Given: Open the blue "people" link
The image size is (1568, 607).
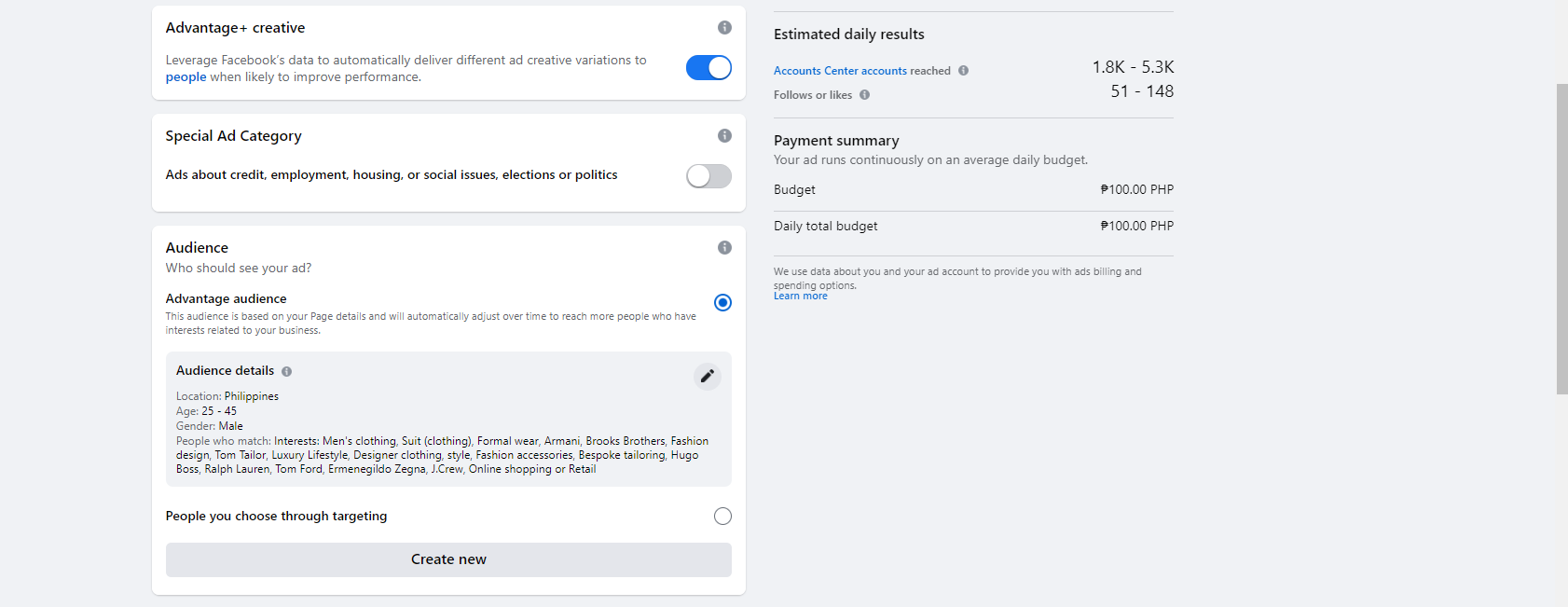Looking at the screenshot, I should [186, 77].
